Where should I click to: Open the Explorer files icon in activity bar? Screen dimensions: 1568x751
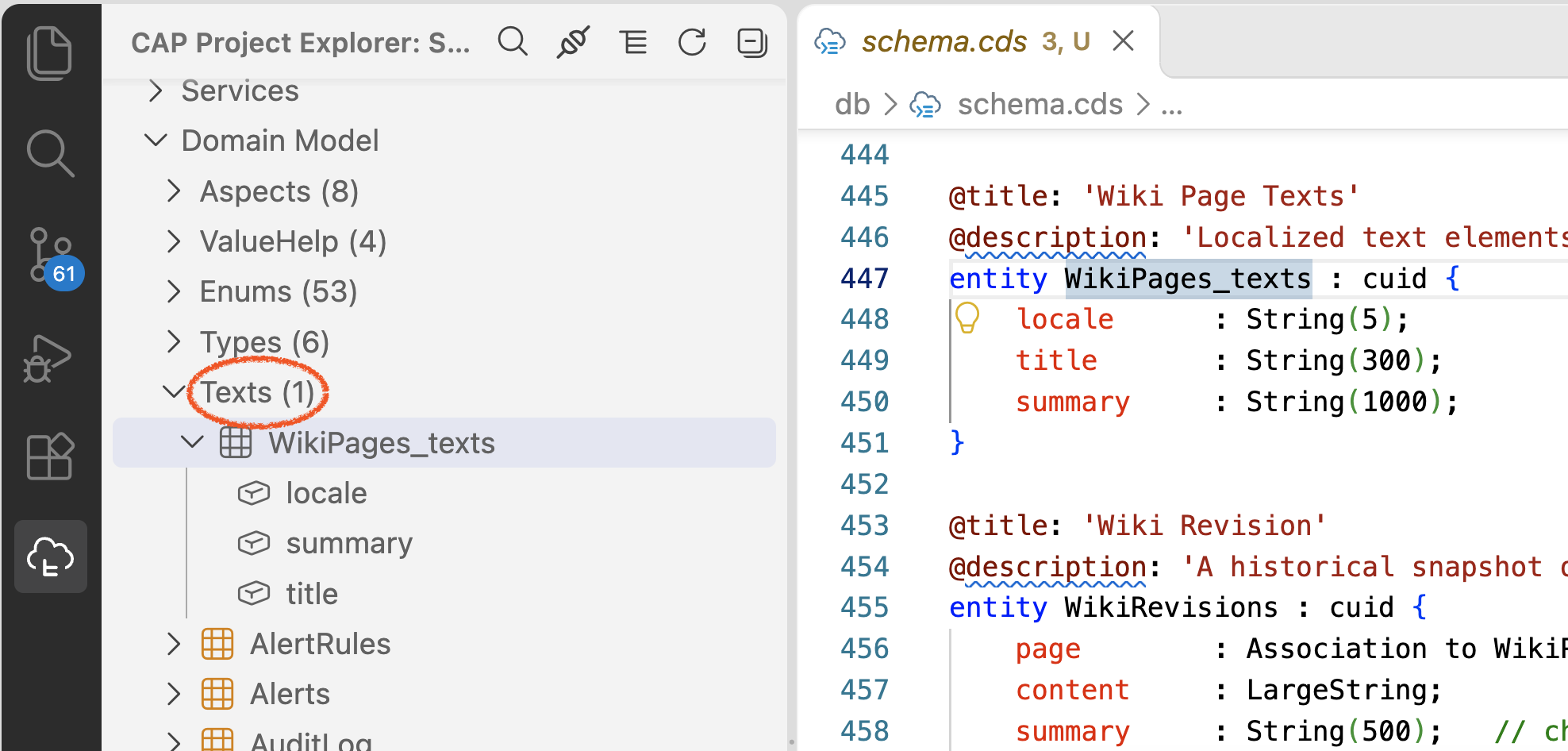pyautogui.click(x=50, y=52)
